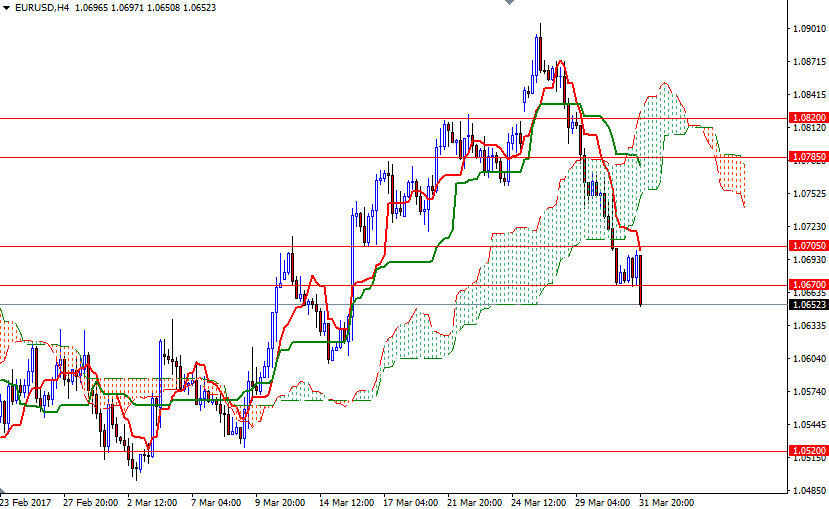Select the 1.06700 red price level label
Viewport: 829px width, 509px height.
[808, 285]
